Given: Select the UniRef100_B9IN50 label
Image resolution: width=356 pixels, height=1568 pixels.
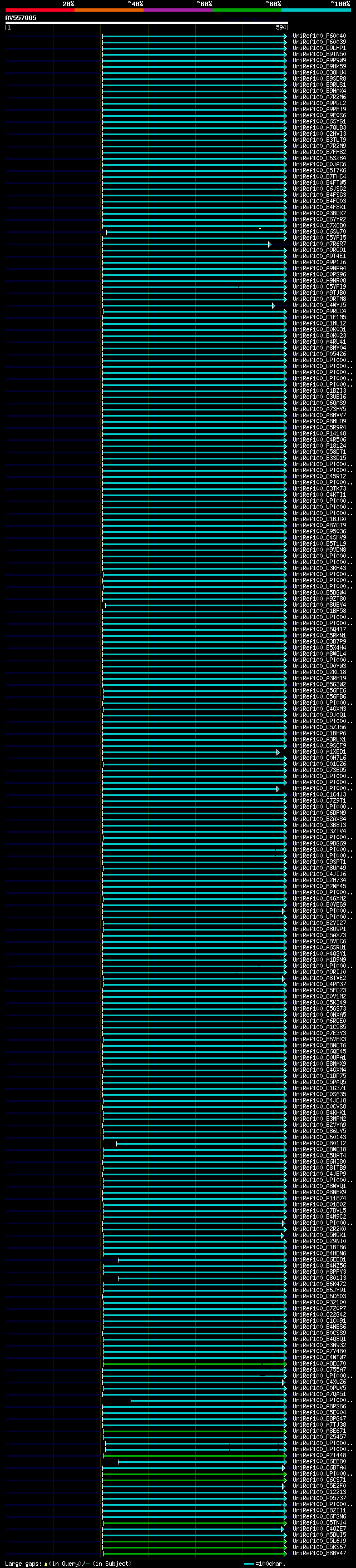Looking at the screenshot, I should click(x=319, y=54).
